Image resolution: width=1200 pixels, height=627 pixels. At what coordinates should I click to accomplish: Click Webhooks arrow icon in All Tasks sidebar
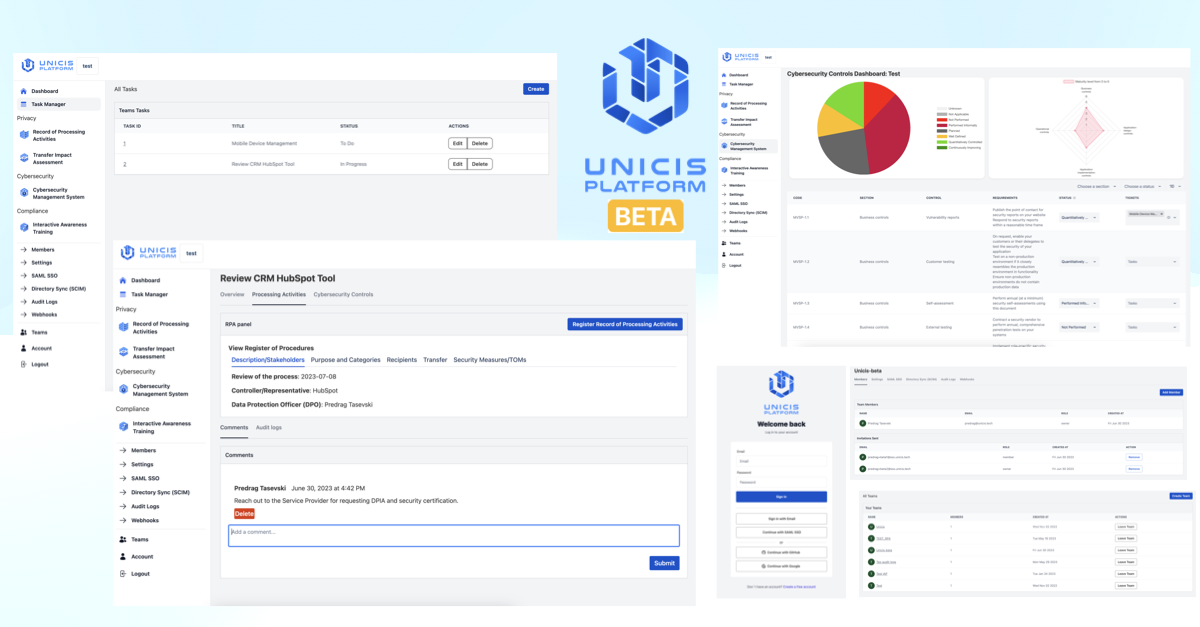24,314
